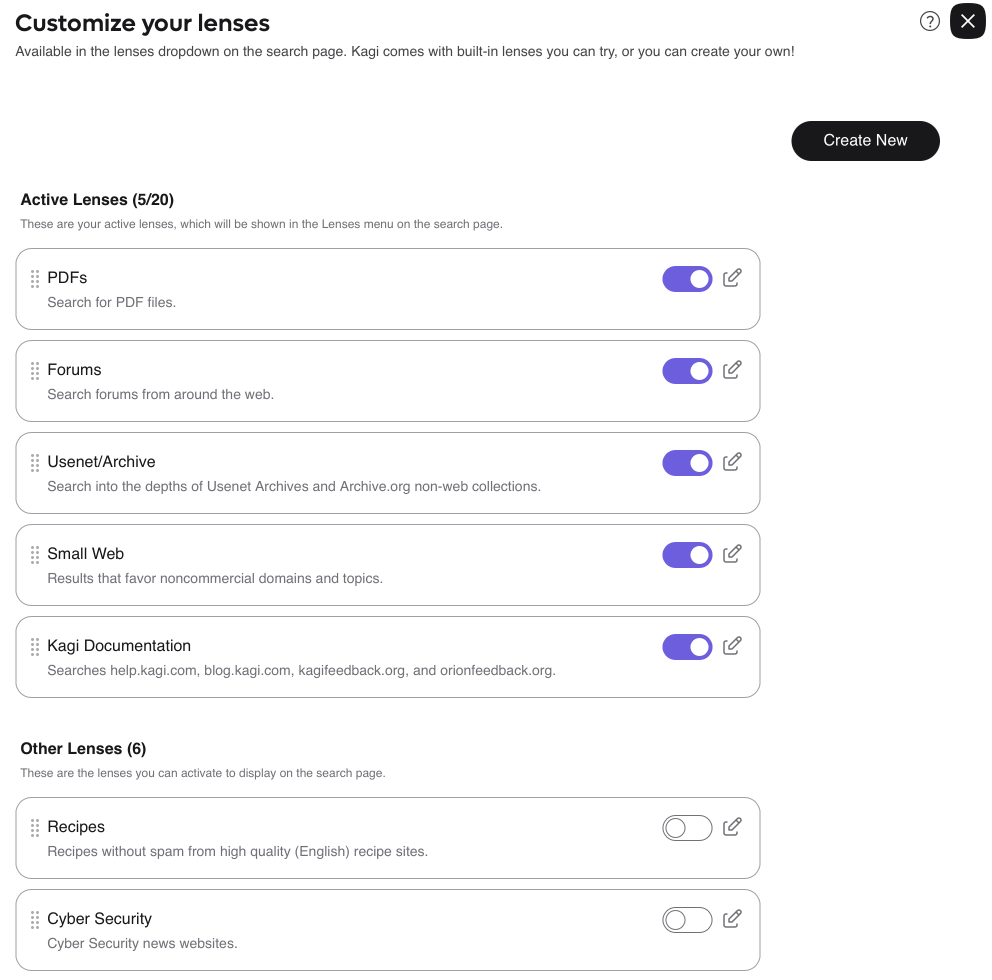Close the Customize your lenses dialog
The image size is (992, 980).
pyautogui.click(x=967, y=21)
